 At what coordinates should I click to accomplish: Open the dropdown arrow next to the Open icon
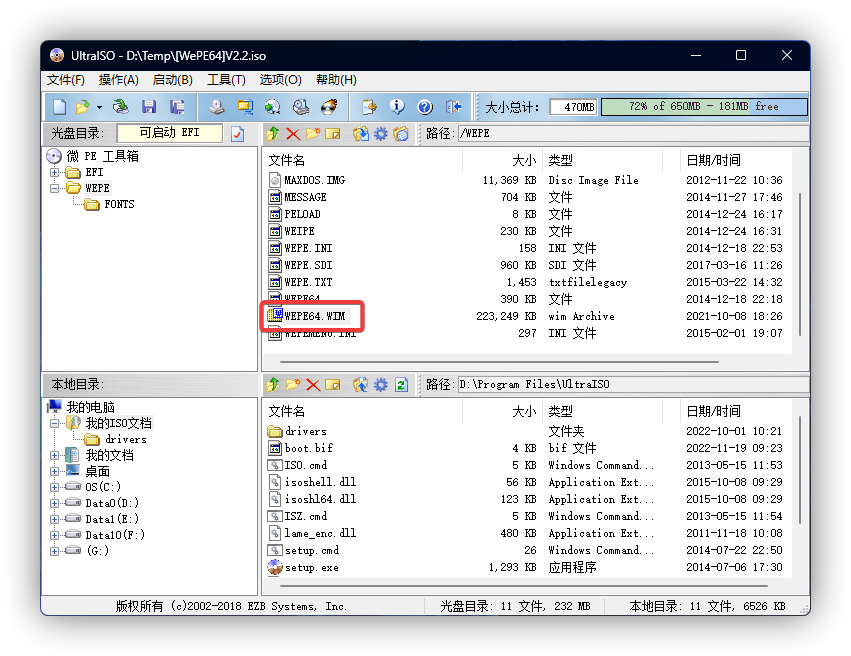click(x=97, y=106)
